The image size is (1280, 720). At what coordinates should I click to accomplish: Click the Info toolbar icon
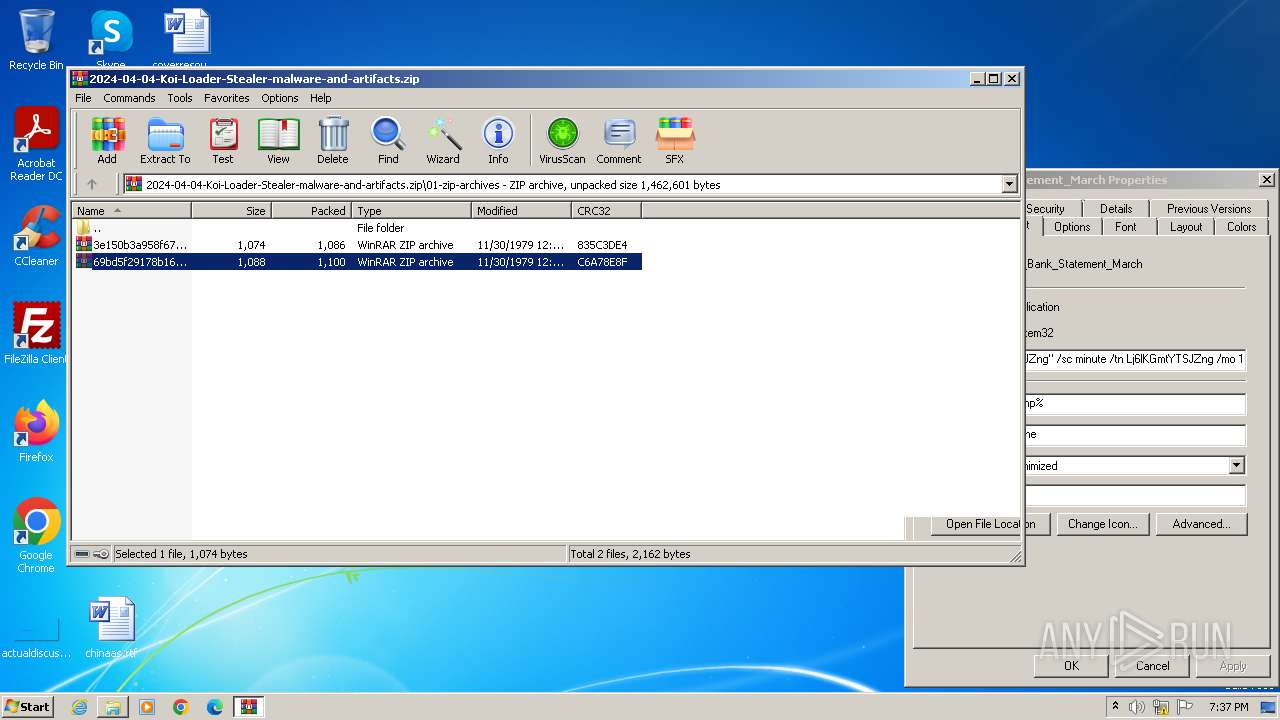point(498,140)
